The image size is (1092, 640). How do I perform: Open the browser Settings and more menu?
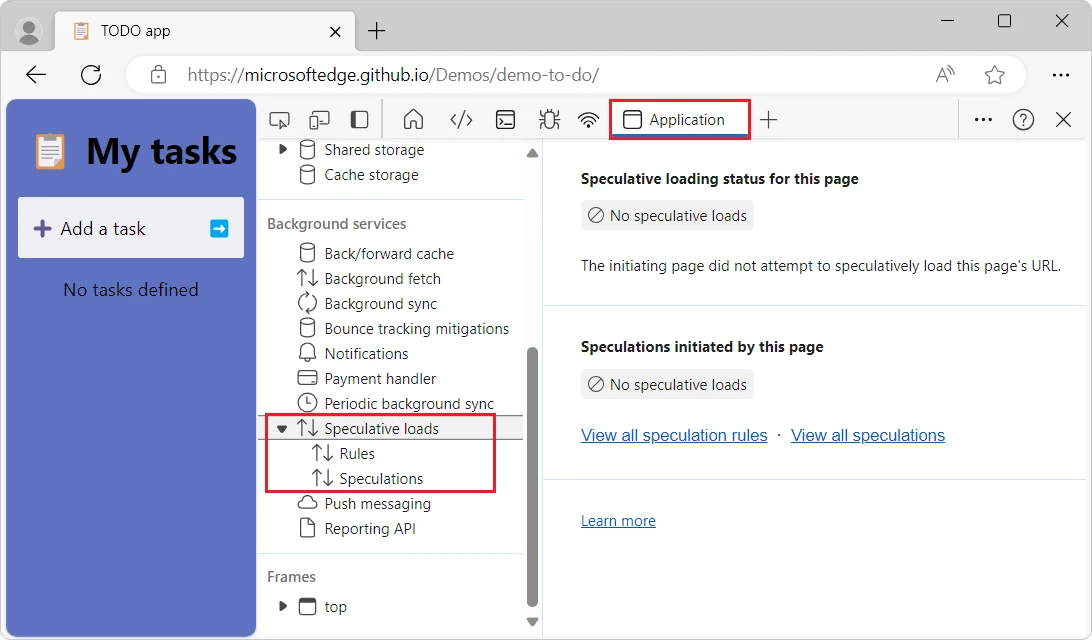click(1061, 75)
